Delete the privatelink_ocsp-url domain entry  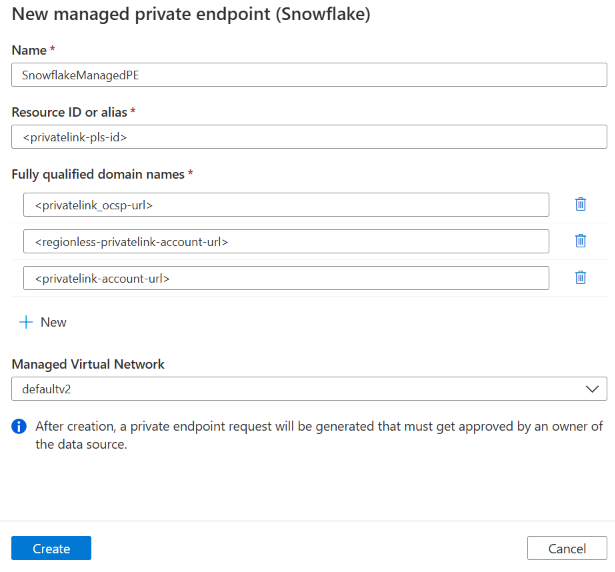tap(580, 204)
